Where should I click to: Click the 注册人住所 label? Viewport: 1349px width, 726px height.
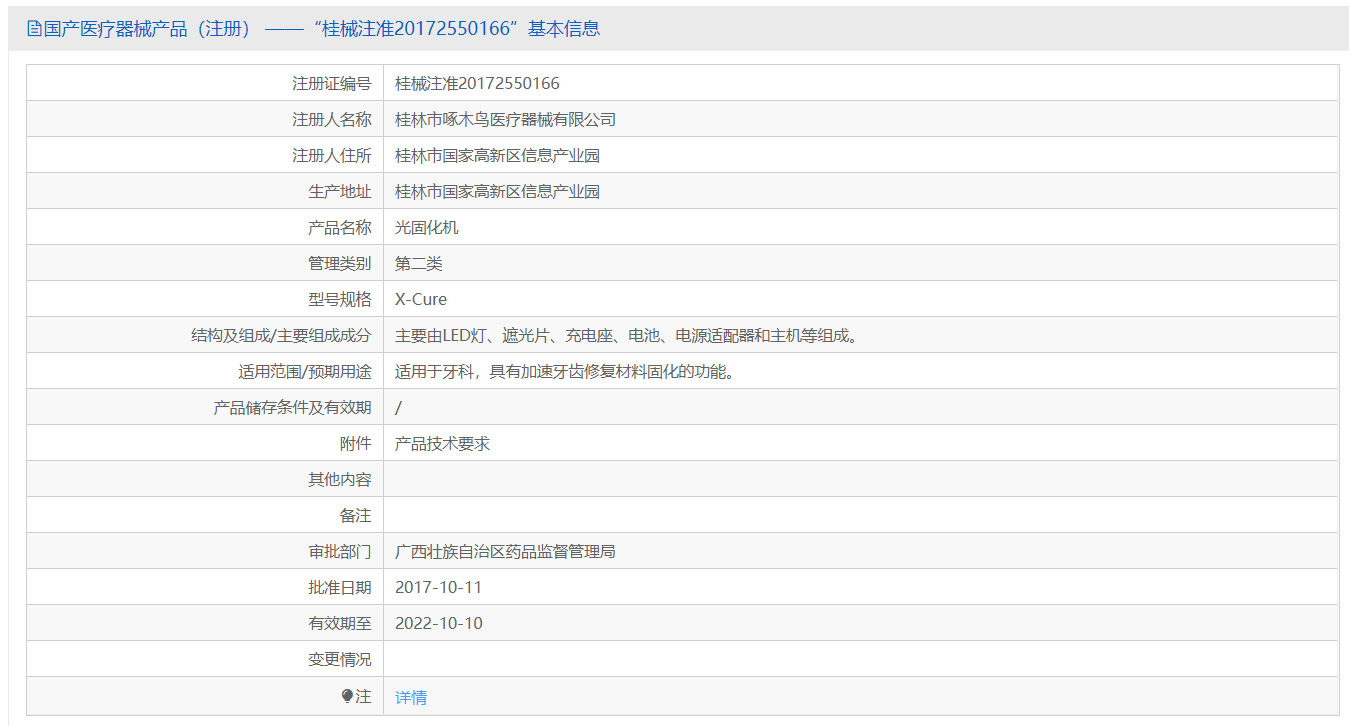tap(331, 155)
